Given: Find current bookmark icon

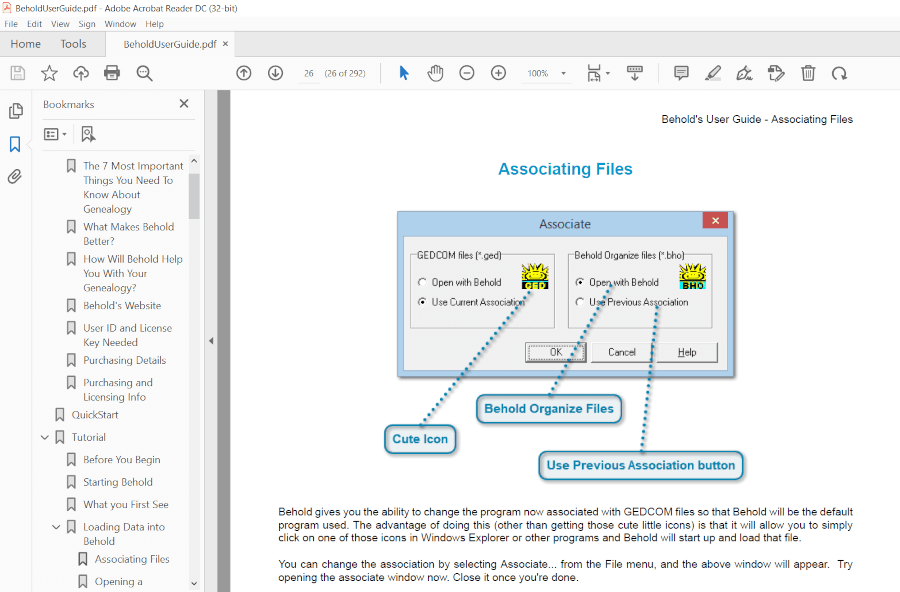Looking at the screenshot, I should click(88, 134).
